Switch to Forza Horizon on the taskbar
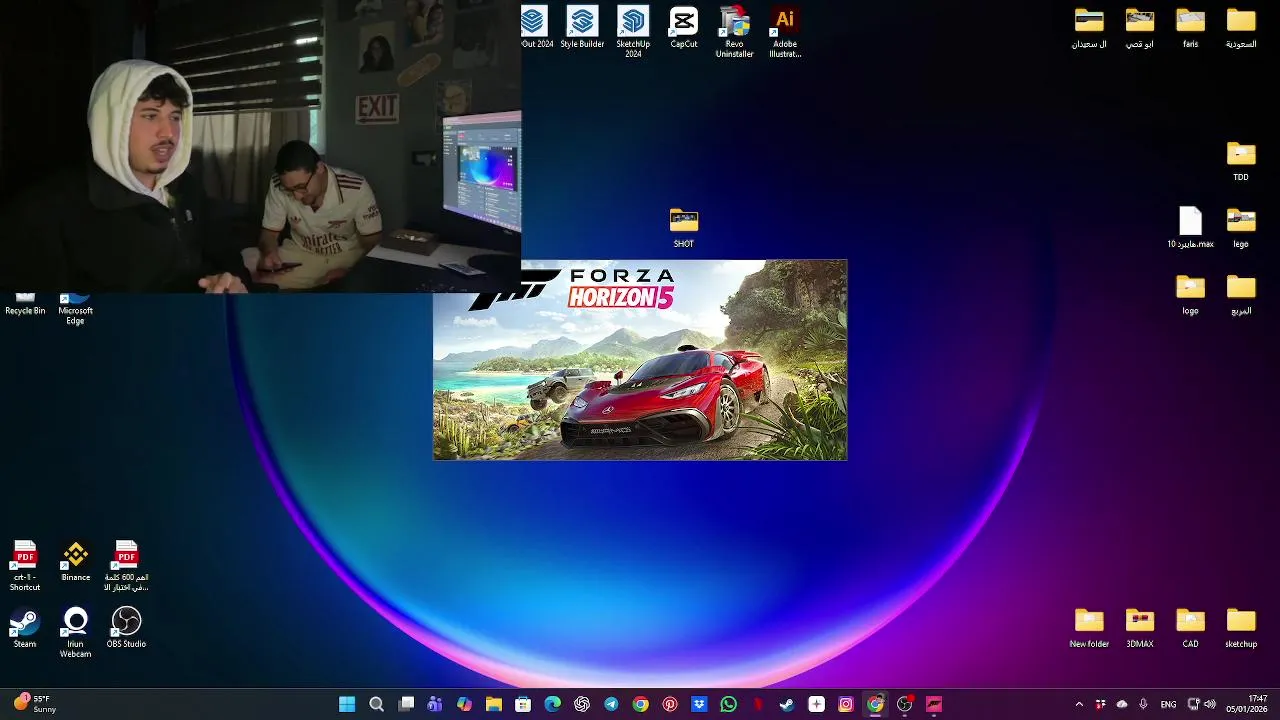 [x=934, y=704]
